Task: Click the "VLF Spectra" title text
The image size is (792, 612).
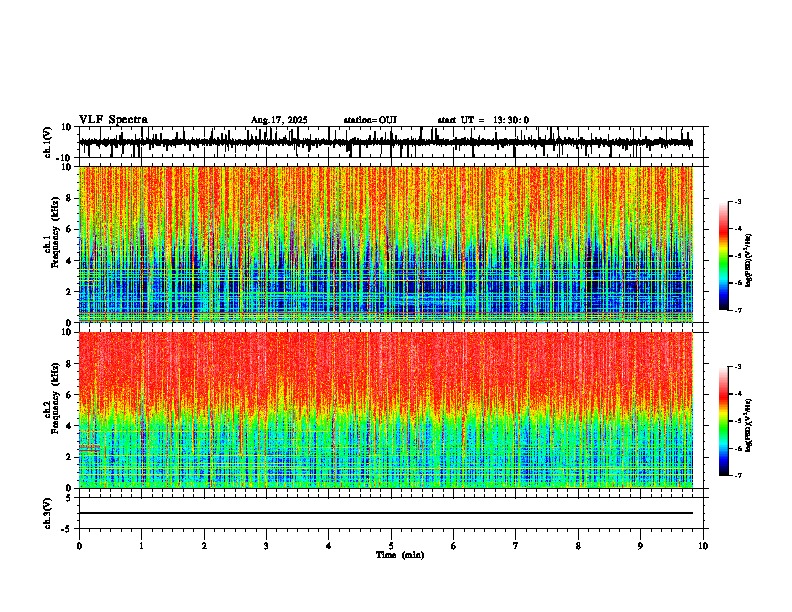Action: 113,120
